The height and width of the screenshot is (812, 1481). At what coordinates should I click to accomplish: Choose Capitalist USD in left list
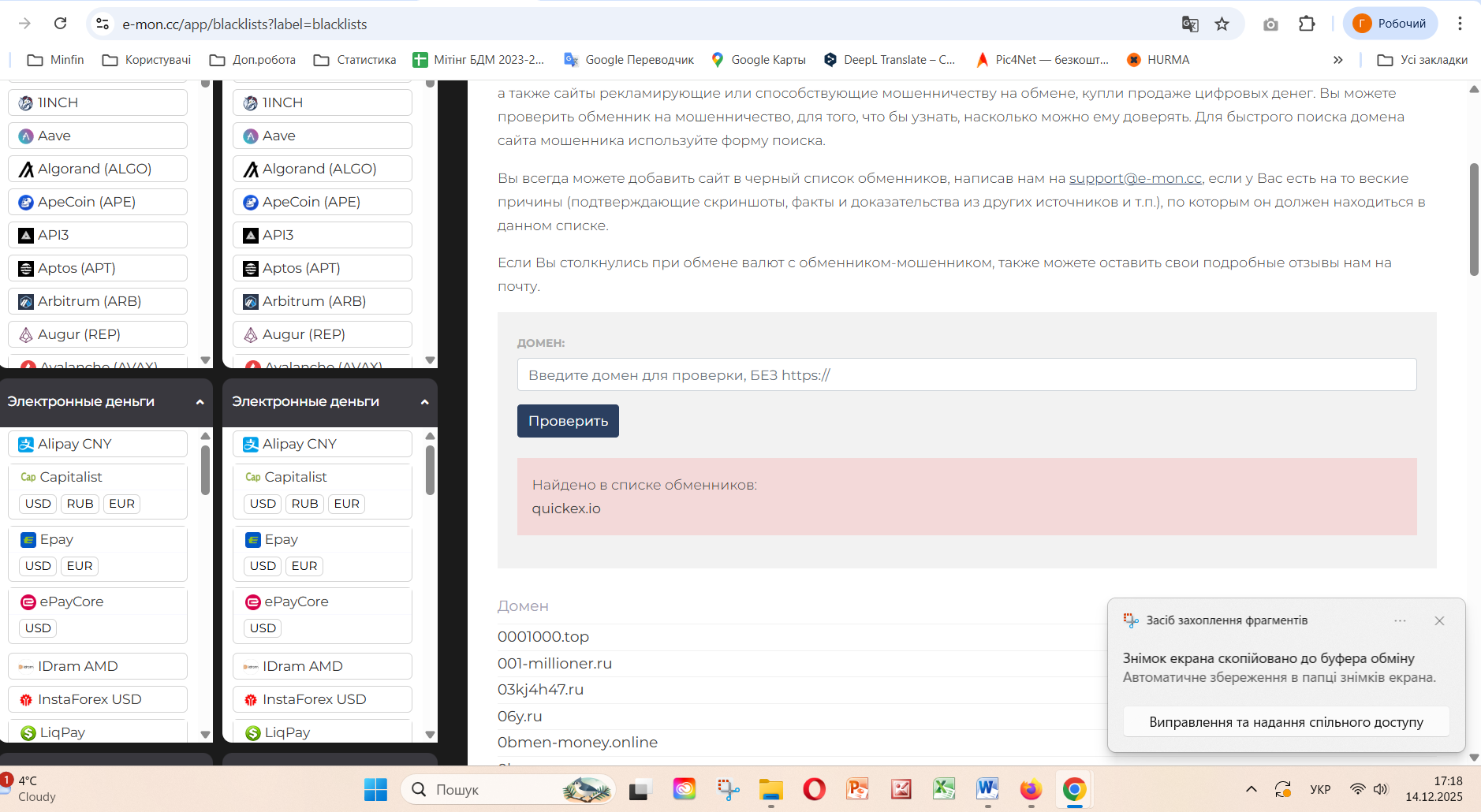(x=38, y=504)
